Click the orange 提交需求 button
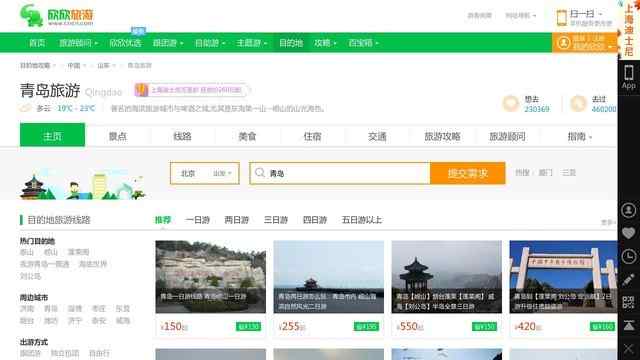 [x=468, y=173]
